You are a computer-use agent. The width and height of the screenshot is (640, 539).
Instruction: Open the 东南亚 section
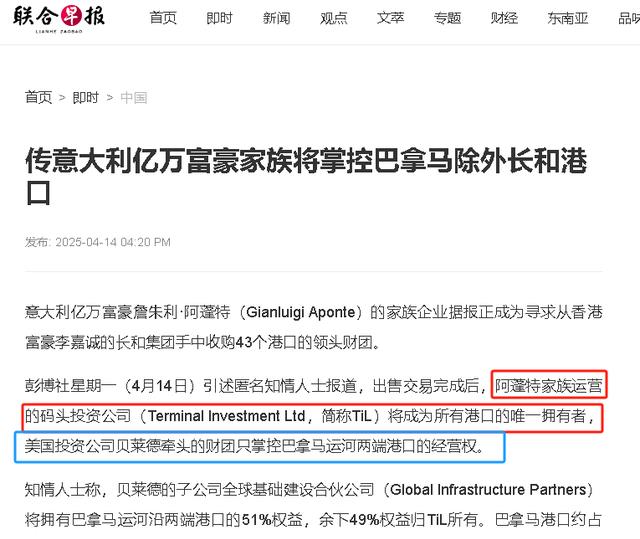[568, 18]
